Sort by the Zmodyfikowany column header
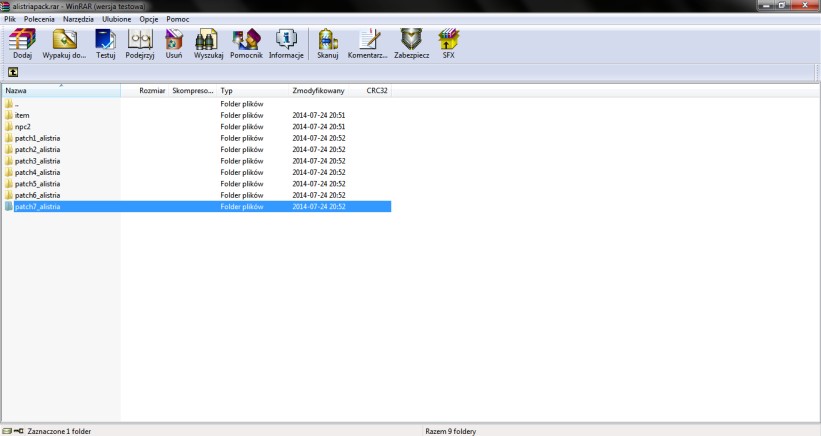The height and width of the screenshot is (436, 821). pyautogui.click(x=318, y=91)
